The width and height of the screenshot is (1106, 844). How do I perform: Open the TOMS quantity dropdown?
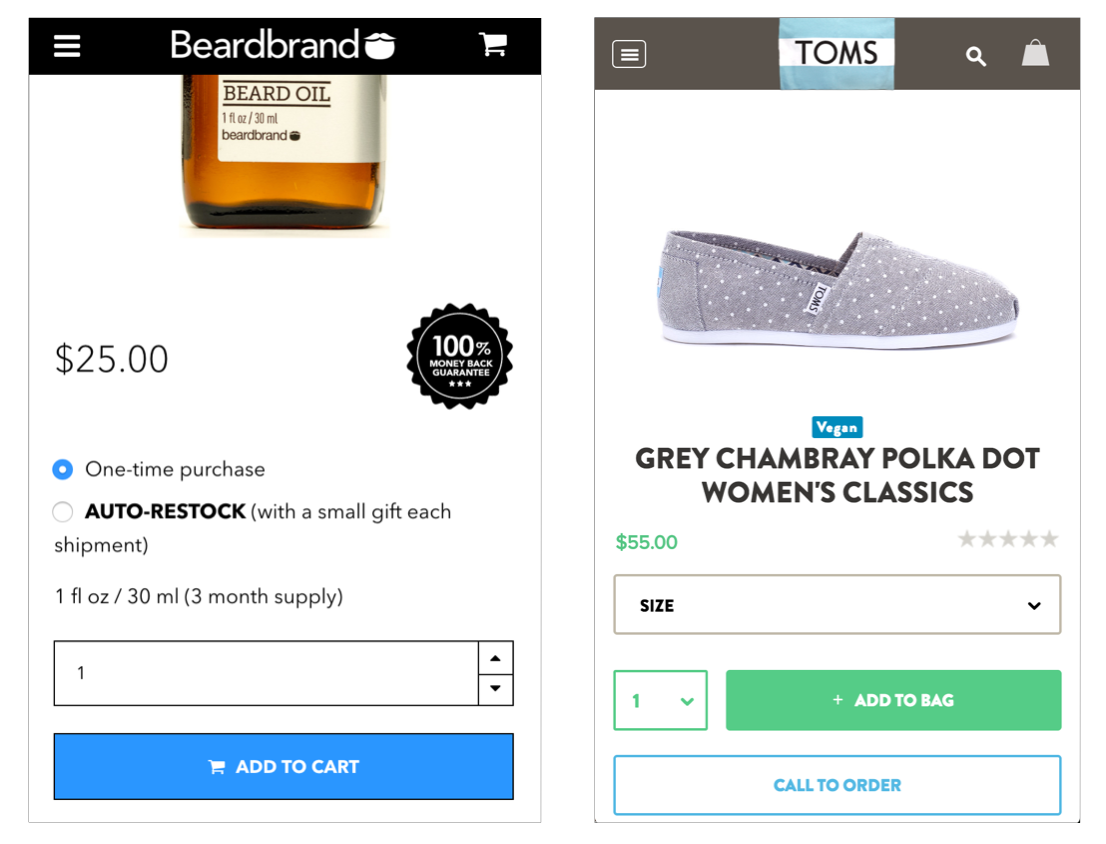click(660, 700)
